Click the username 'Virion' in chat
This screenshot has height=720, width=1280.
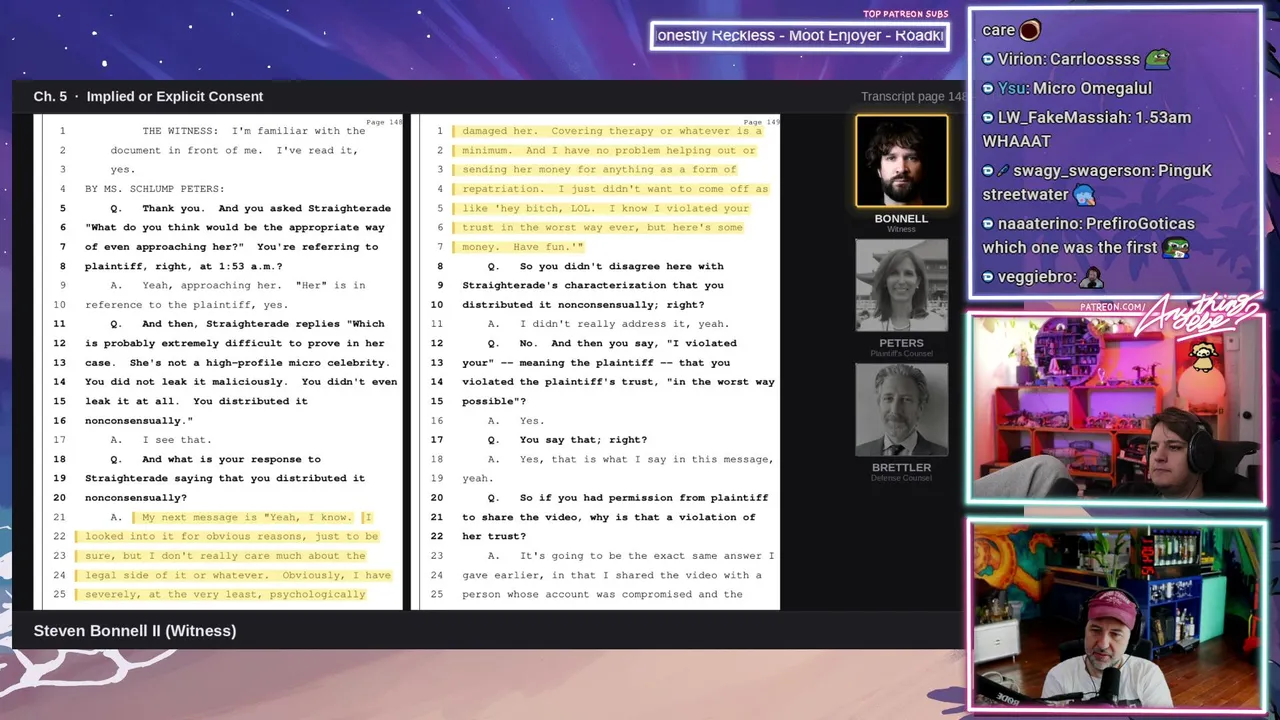(x=1020, y=59)
